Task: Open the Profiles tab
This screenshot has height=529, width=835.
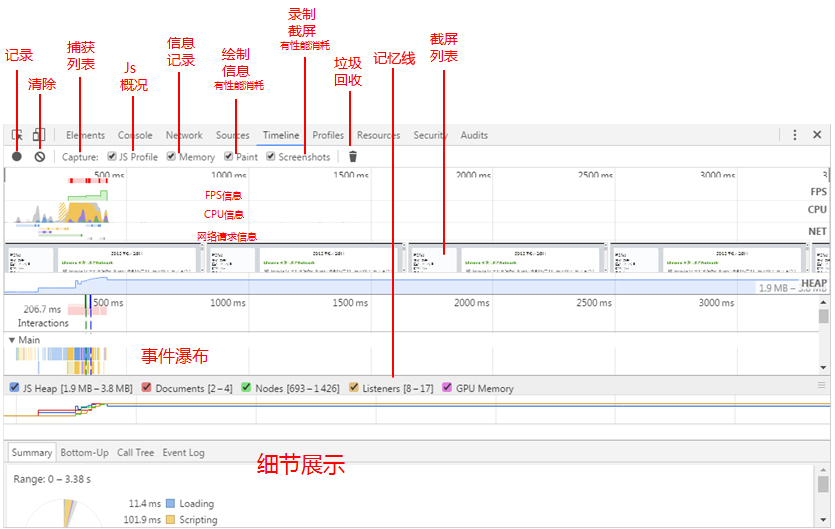Action: click(x=328, y=135)
